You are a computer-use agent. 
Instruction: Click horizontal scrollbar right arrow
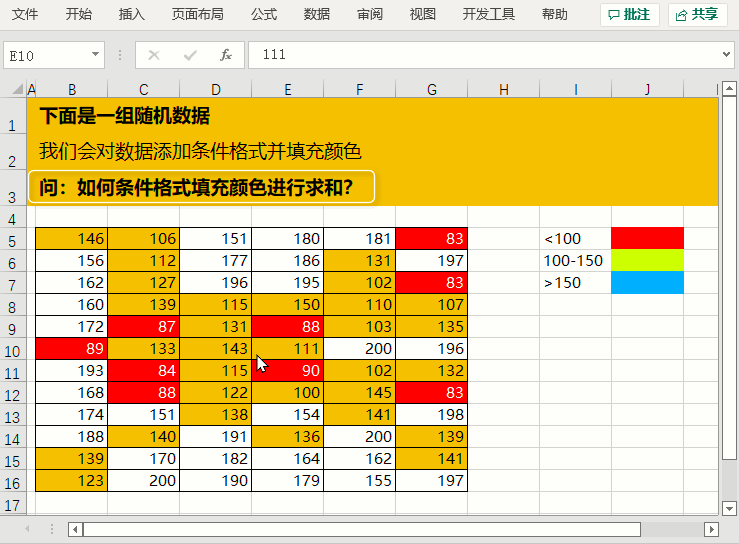click(x=711, y=529)
